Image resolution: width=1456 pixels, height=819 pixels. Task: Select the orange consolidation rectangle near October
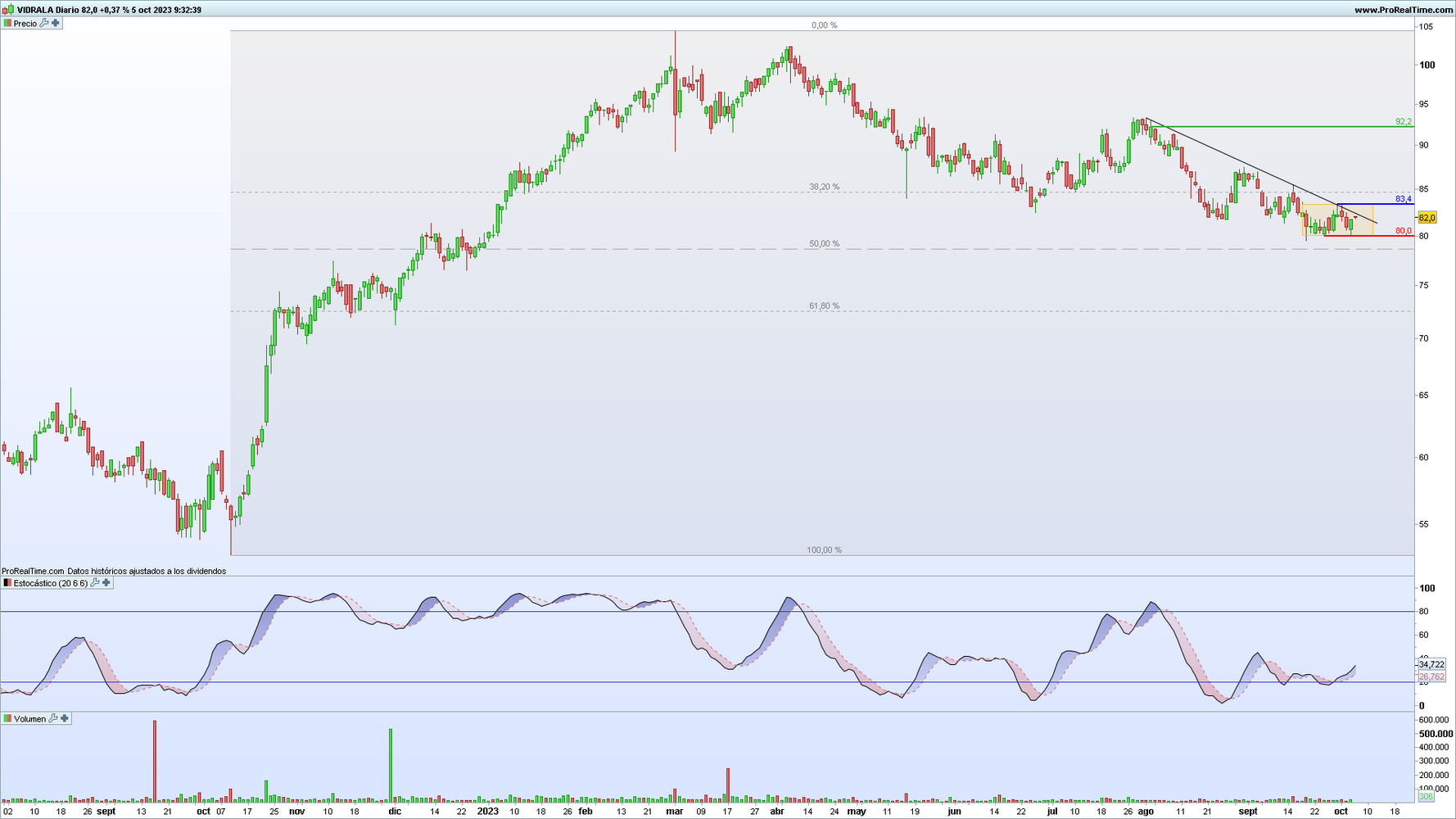click(x=1337, y=219)
